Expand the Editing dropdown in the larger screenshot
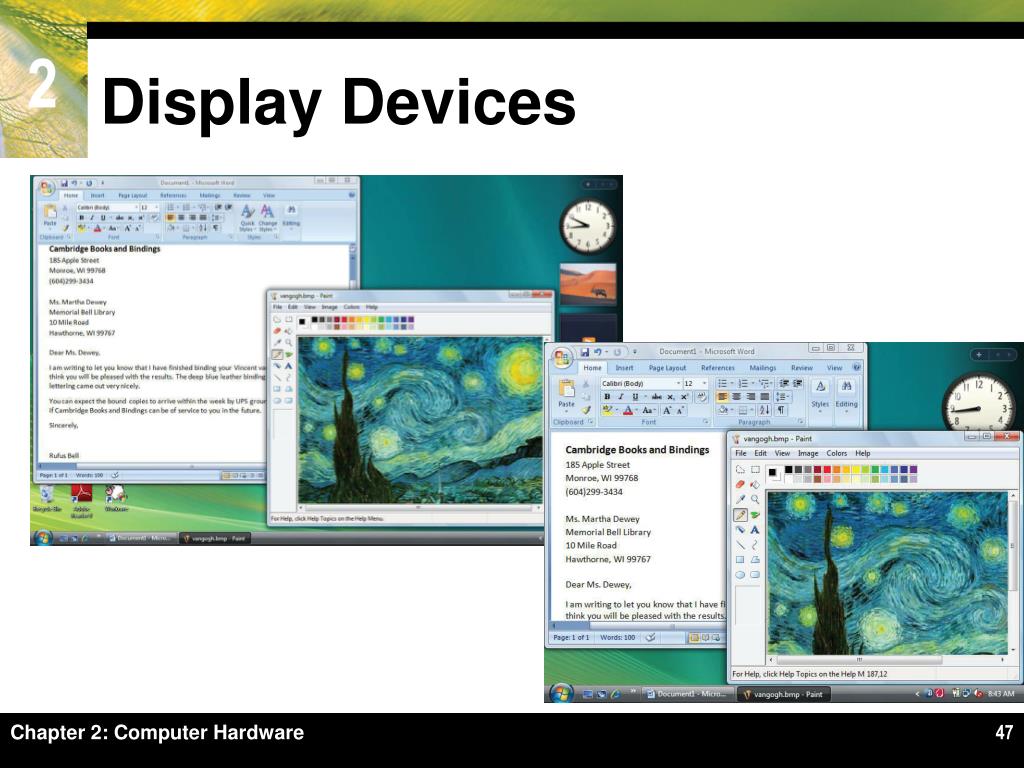The height and width of the screenshot is (768, 1024). (846, 394)
